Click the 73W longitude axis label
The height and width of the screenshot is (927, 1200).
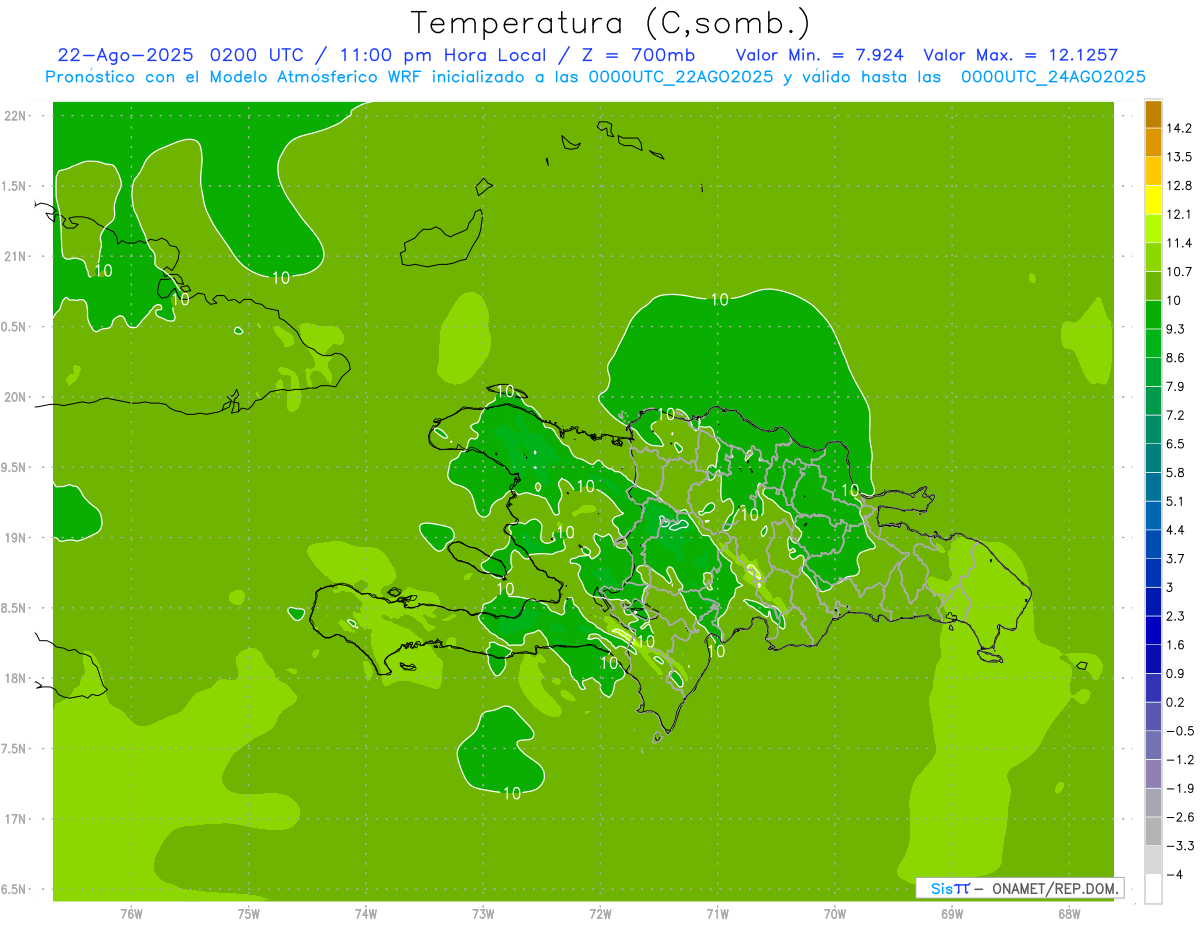click(x=483, y=913)
